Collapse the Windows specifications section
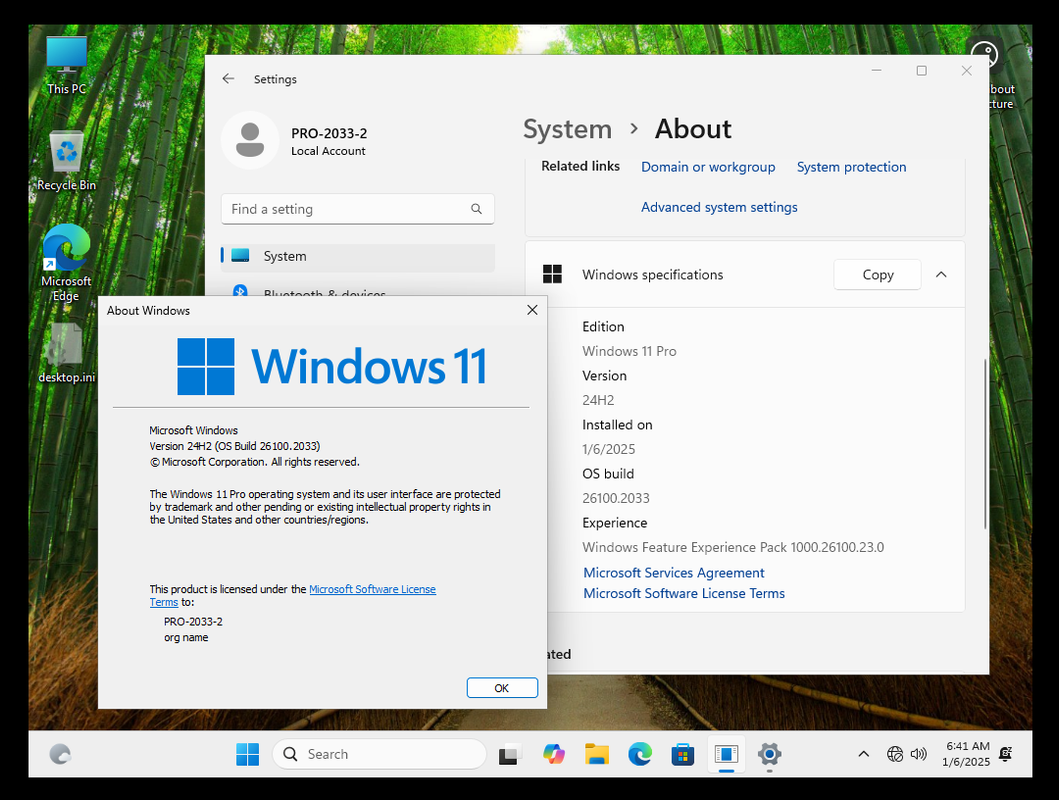This screenshot has width=1059, height=800. click(941, 275)
